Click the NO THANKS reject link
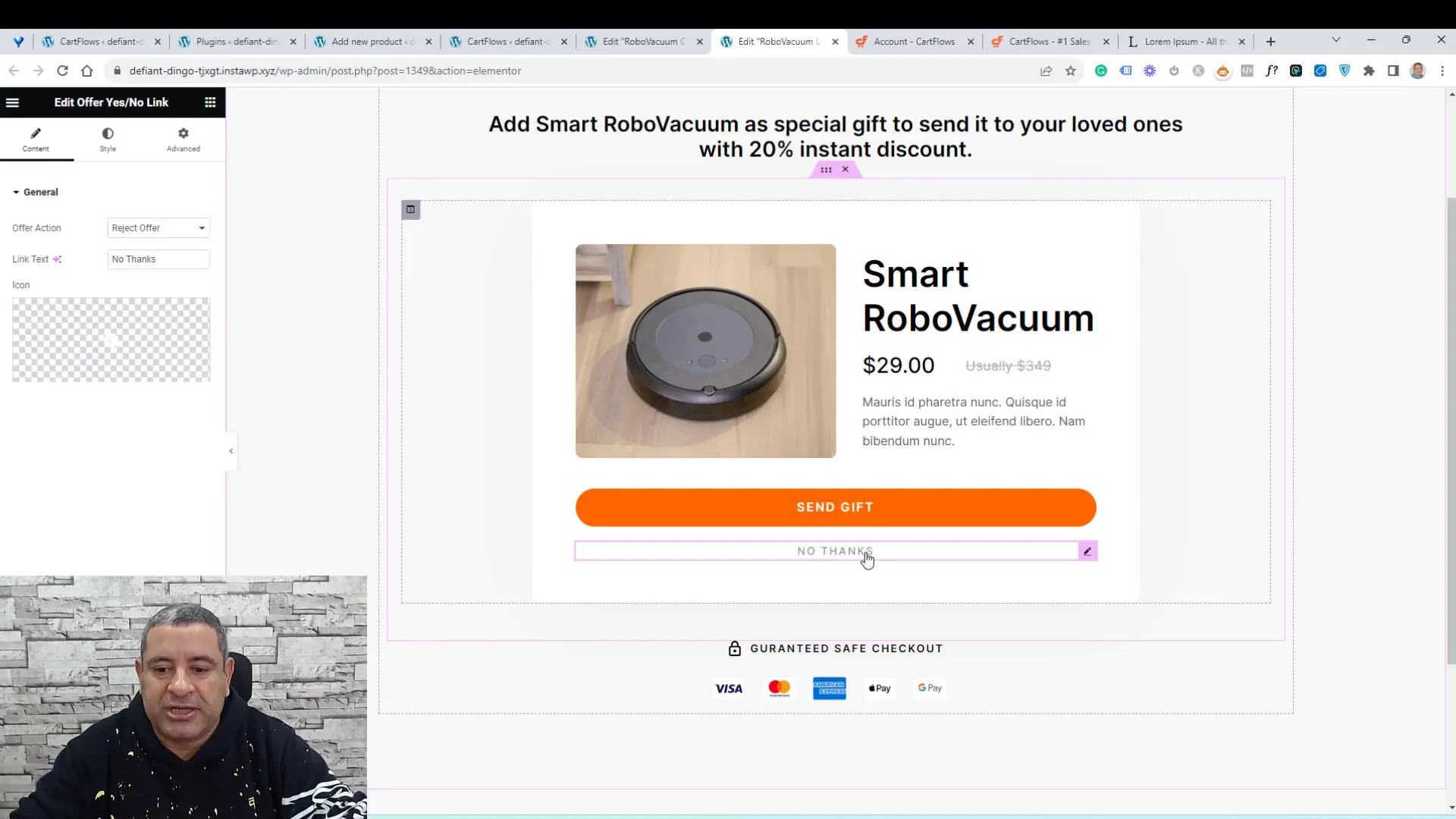 click(x=835, y=551)
